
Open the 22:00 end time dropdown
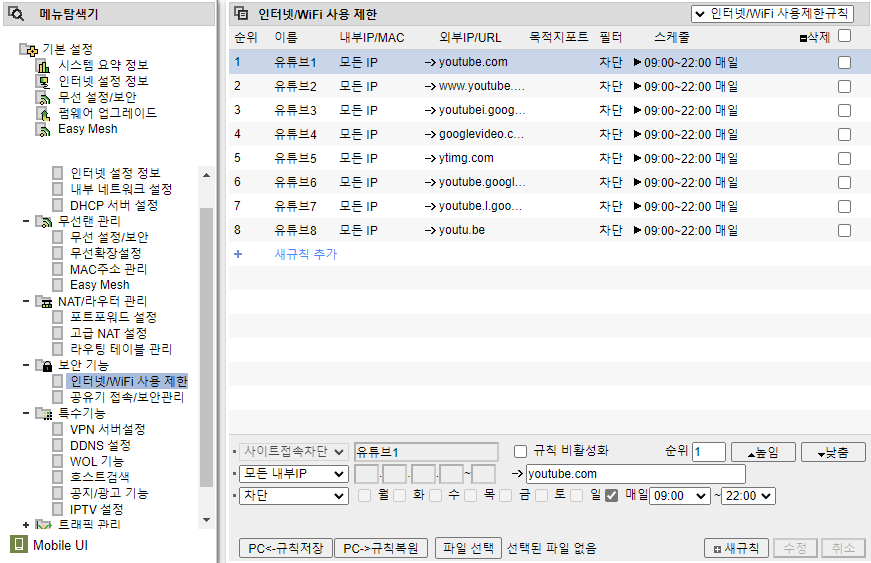point(748,495)
